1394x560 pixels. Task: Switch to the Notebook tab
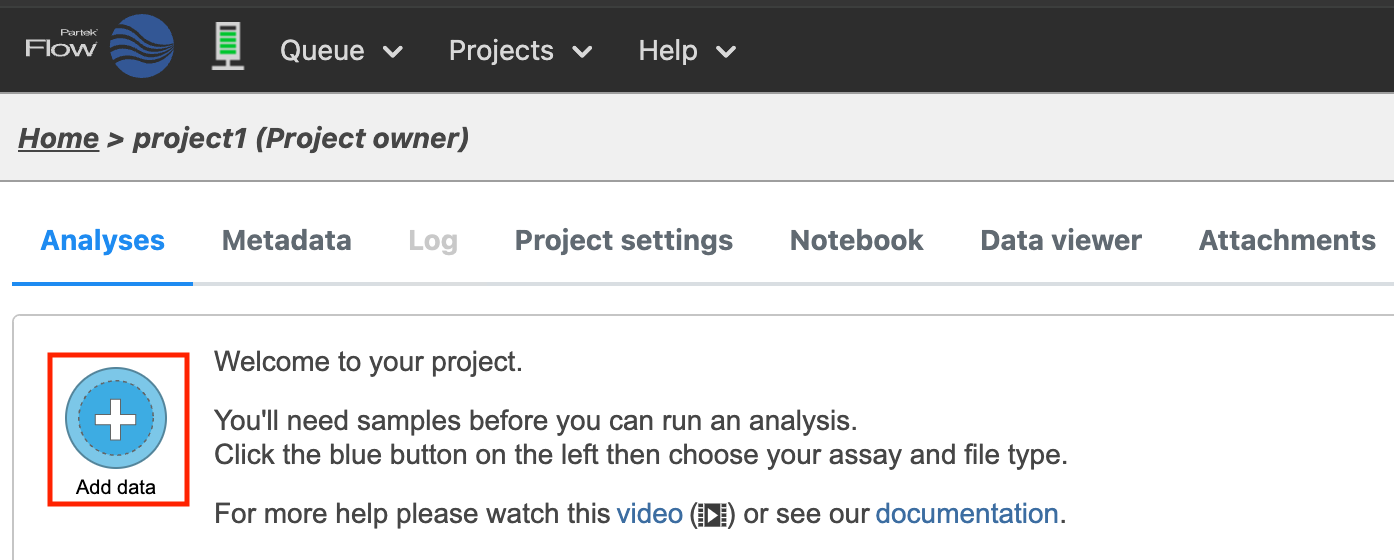856,241
